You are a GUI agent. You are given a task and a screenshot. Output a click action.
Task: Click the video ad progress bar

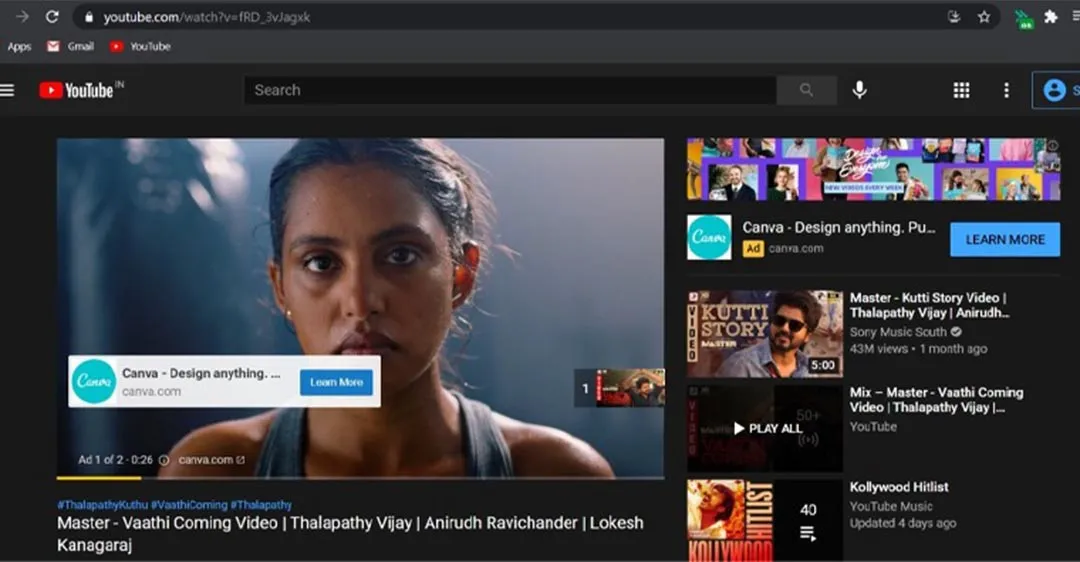point(360,478)
